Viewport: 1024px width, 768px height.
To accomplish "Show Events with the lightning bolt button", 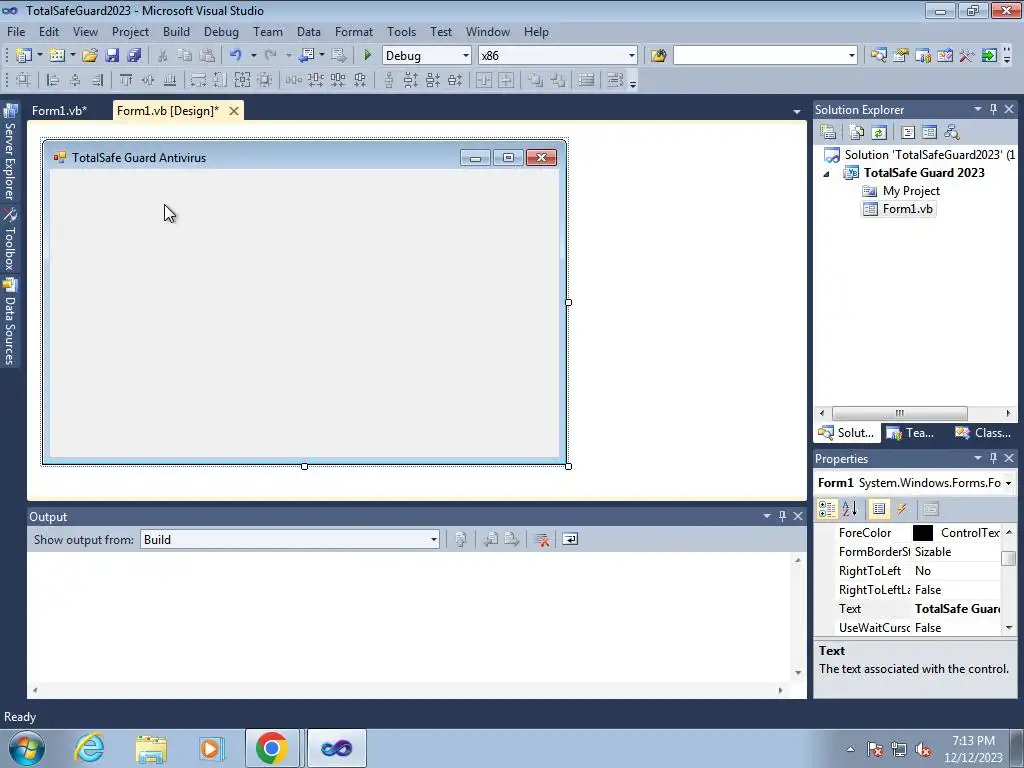I will tap(901, 509).
